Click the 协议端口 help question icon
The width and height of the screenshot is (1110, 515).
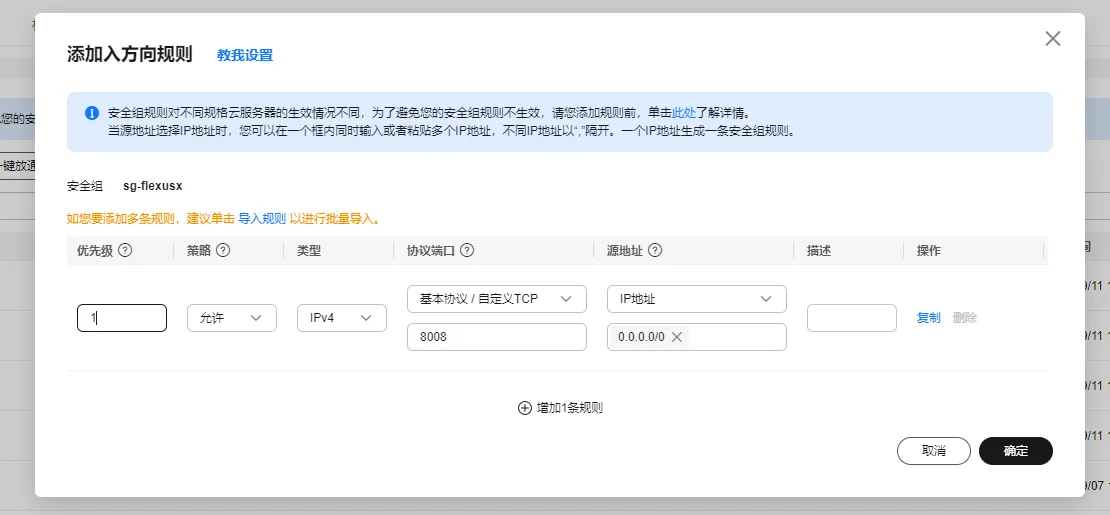[x=466, y=251]
